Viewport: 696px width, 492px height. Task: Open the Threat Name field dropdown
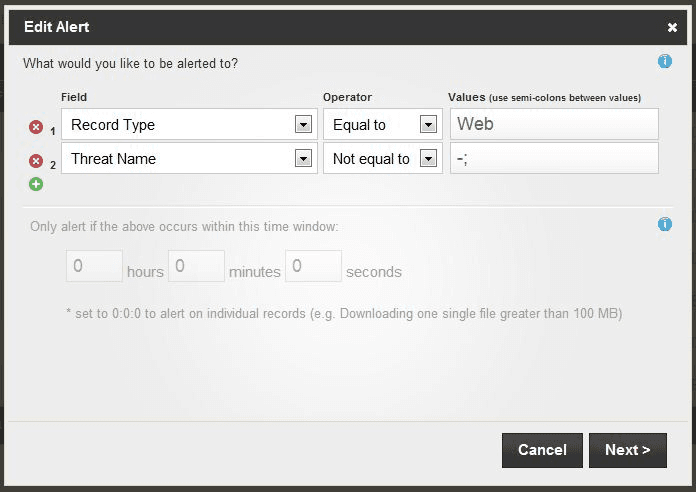(190, 158)
